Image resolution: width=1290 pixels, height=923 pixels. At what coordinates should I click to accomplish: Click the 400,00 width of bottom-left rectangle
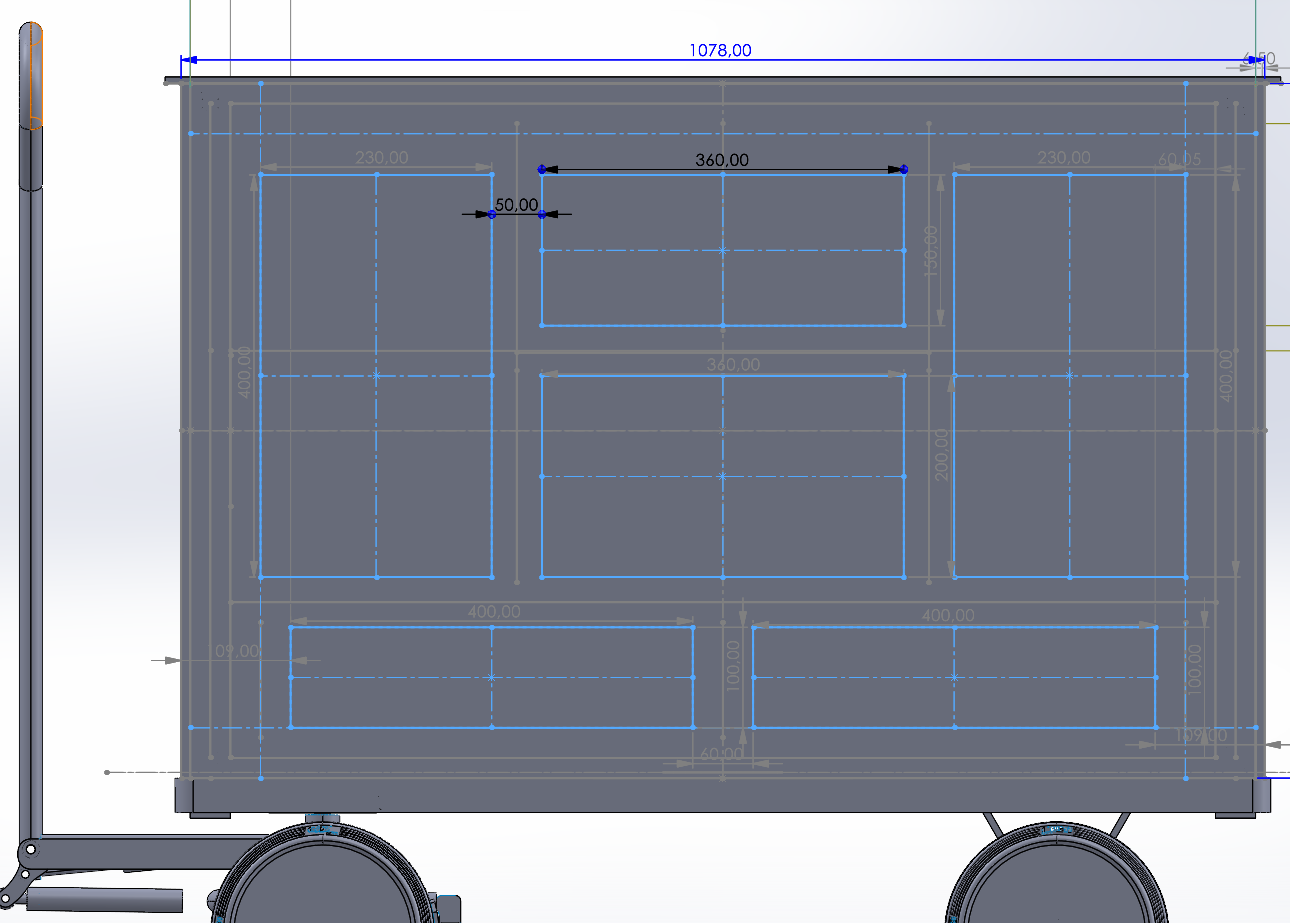tap(494, 612)
